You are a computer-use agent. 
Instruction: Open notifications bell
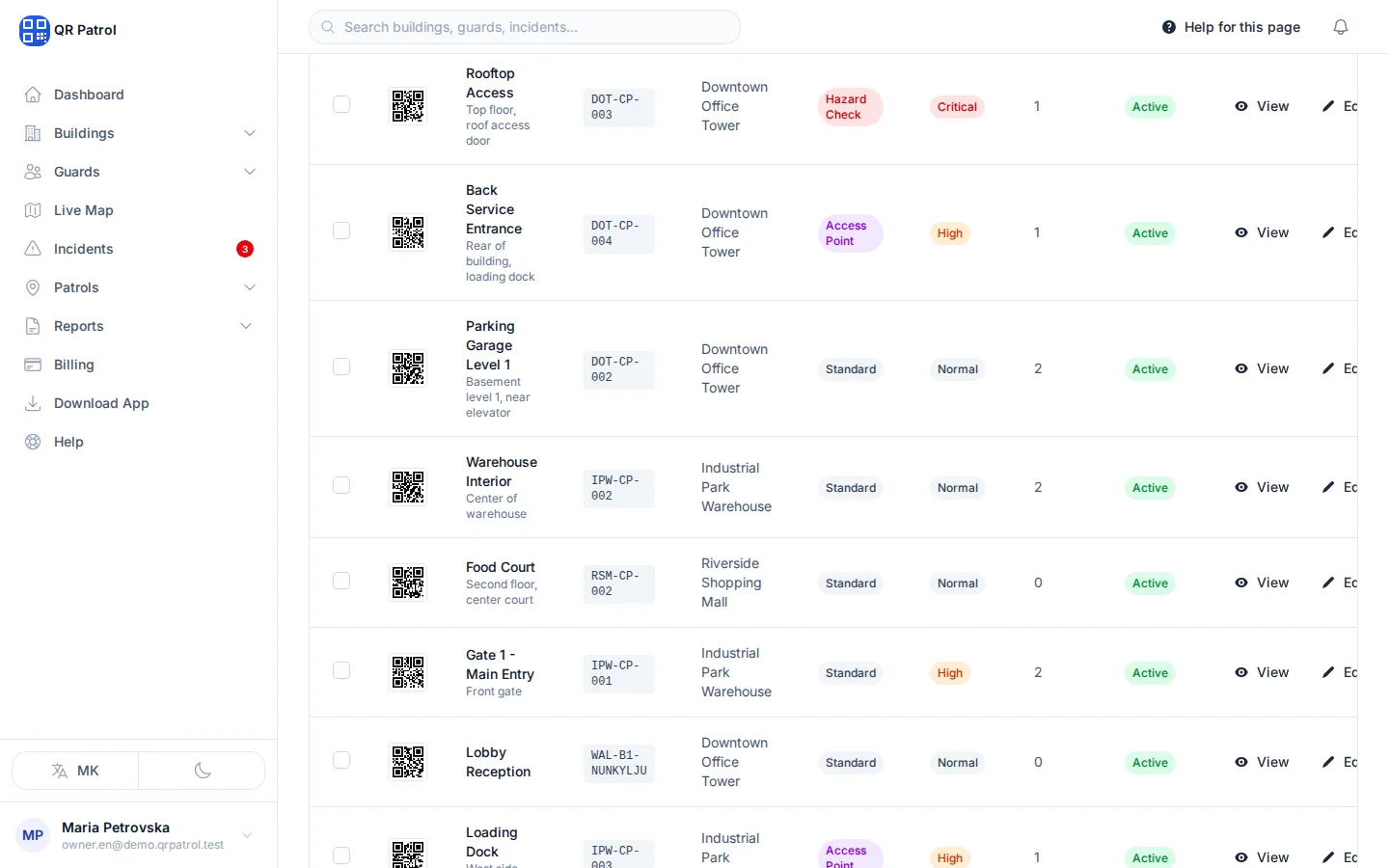tap(1341, 27)
